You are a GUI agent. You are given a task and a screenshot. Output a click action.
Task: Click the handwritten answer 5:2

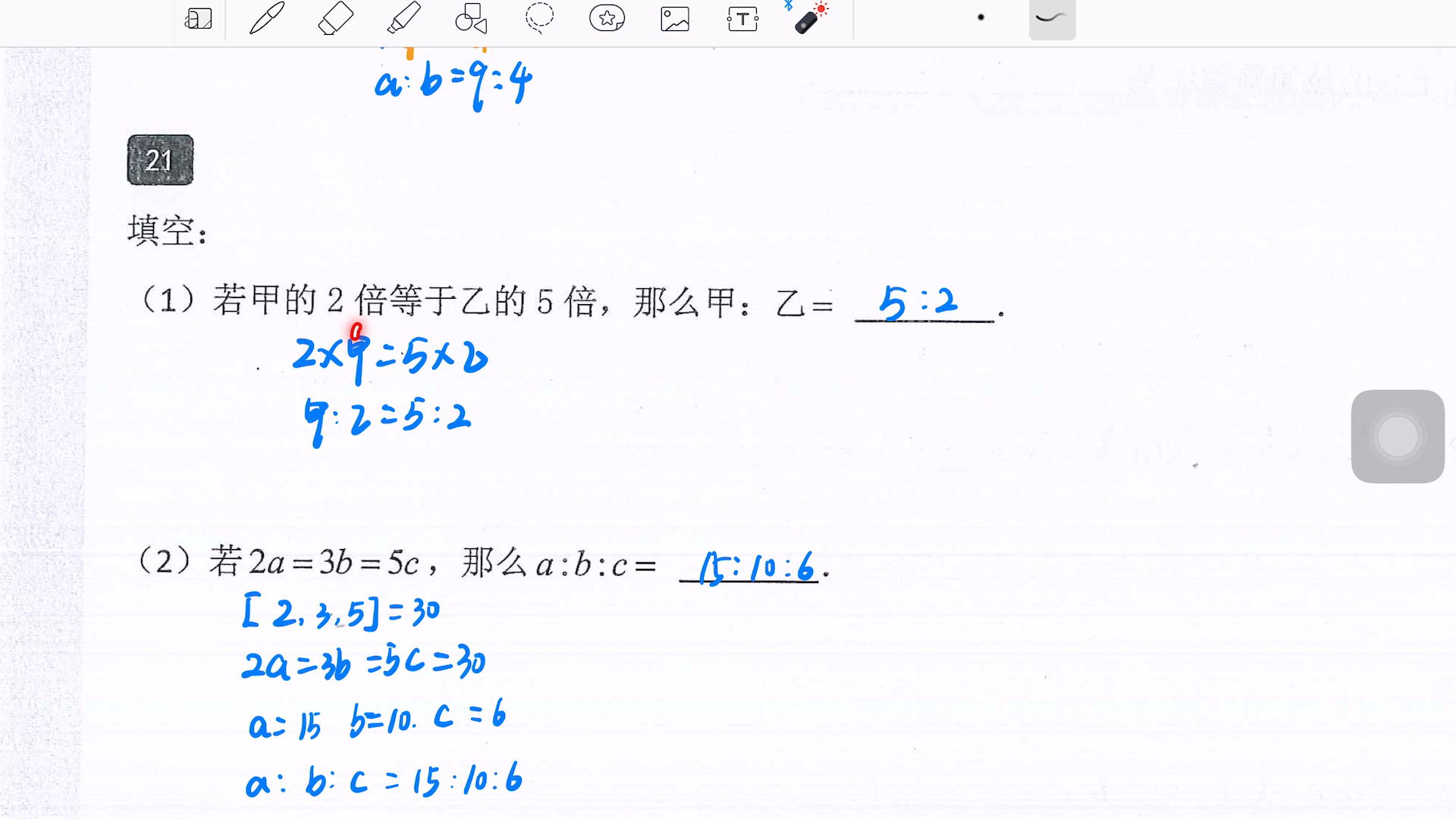point(918,303)
